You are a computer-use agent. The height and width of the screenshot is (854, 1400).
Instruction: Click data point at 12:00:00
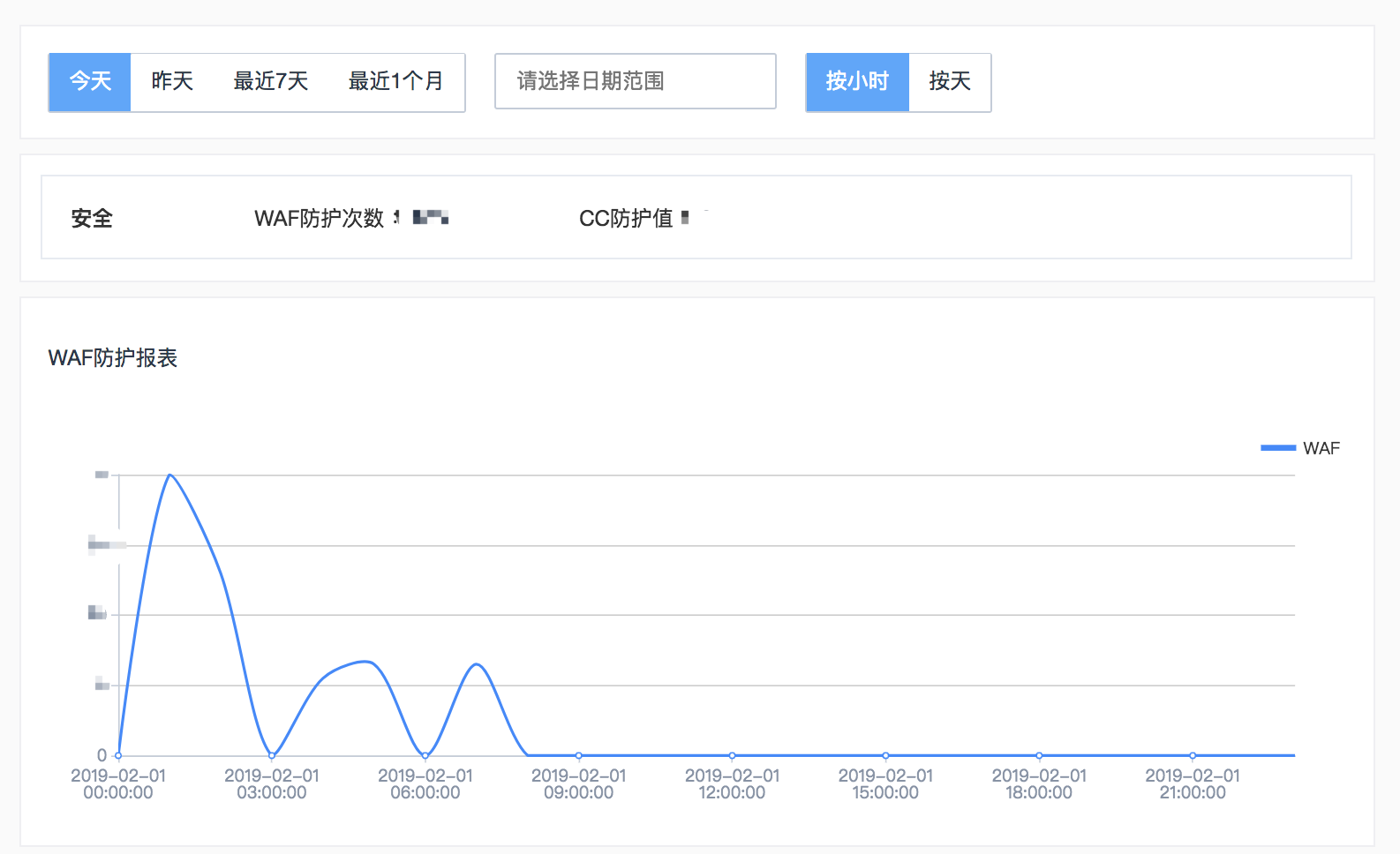point(733,755)
